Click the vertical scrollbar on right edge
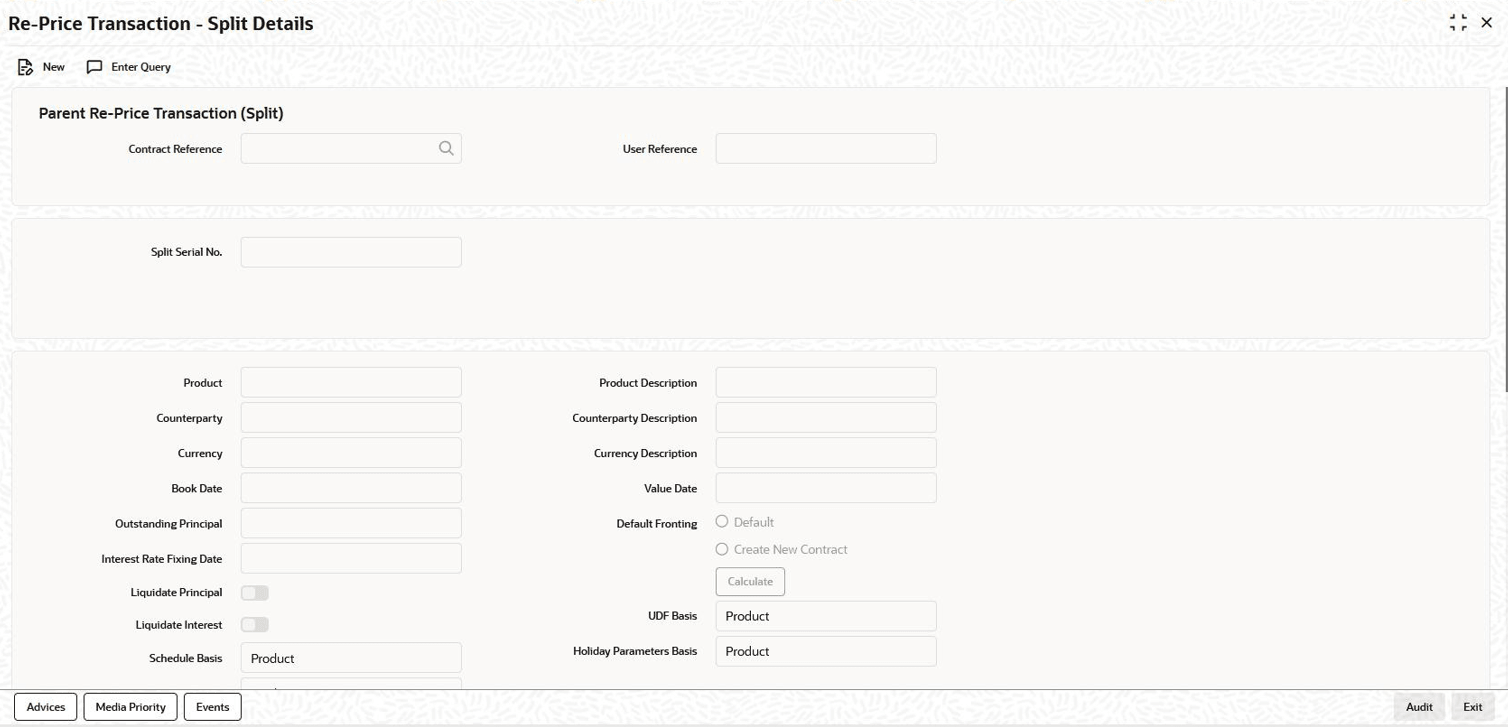 pos(1505,240)
